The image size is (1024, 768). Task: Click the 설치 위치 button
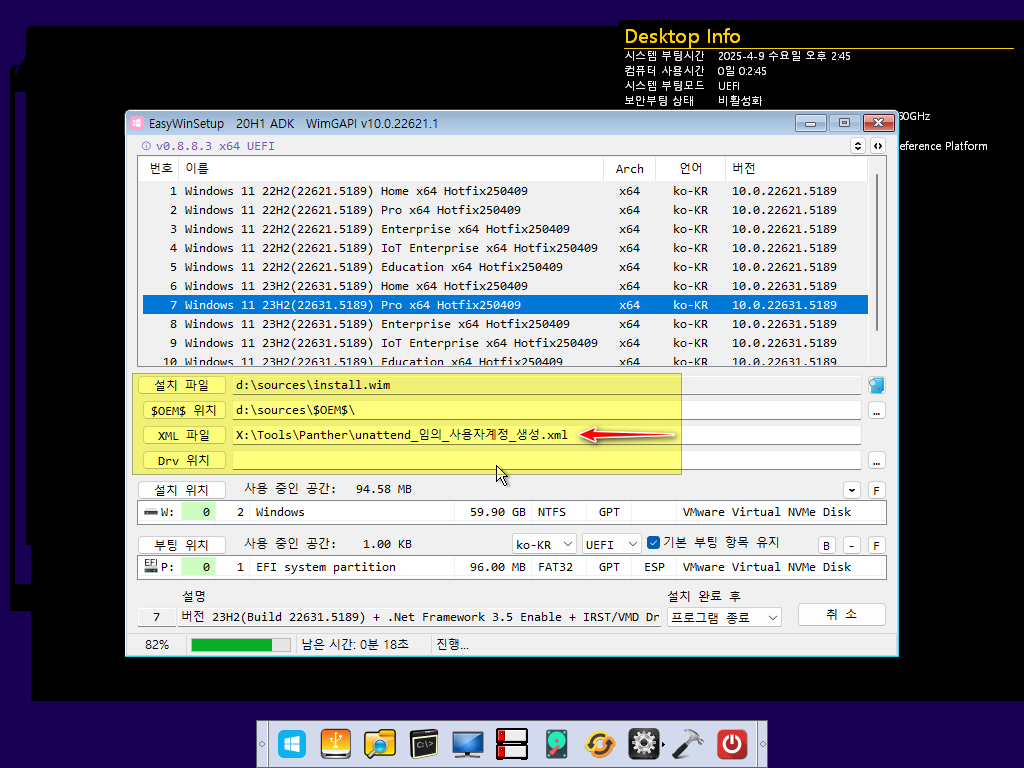(182, 490)
